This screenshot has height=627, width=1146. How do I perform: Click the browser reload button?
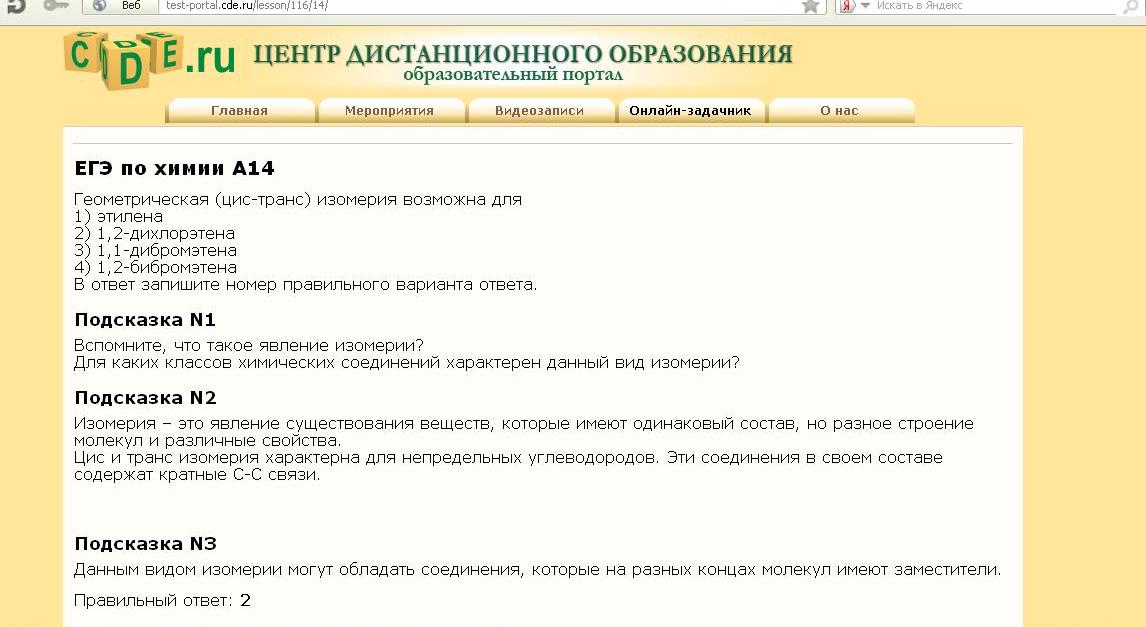pos(16,6)
